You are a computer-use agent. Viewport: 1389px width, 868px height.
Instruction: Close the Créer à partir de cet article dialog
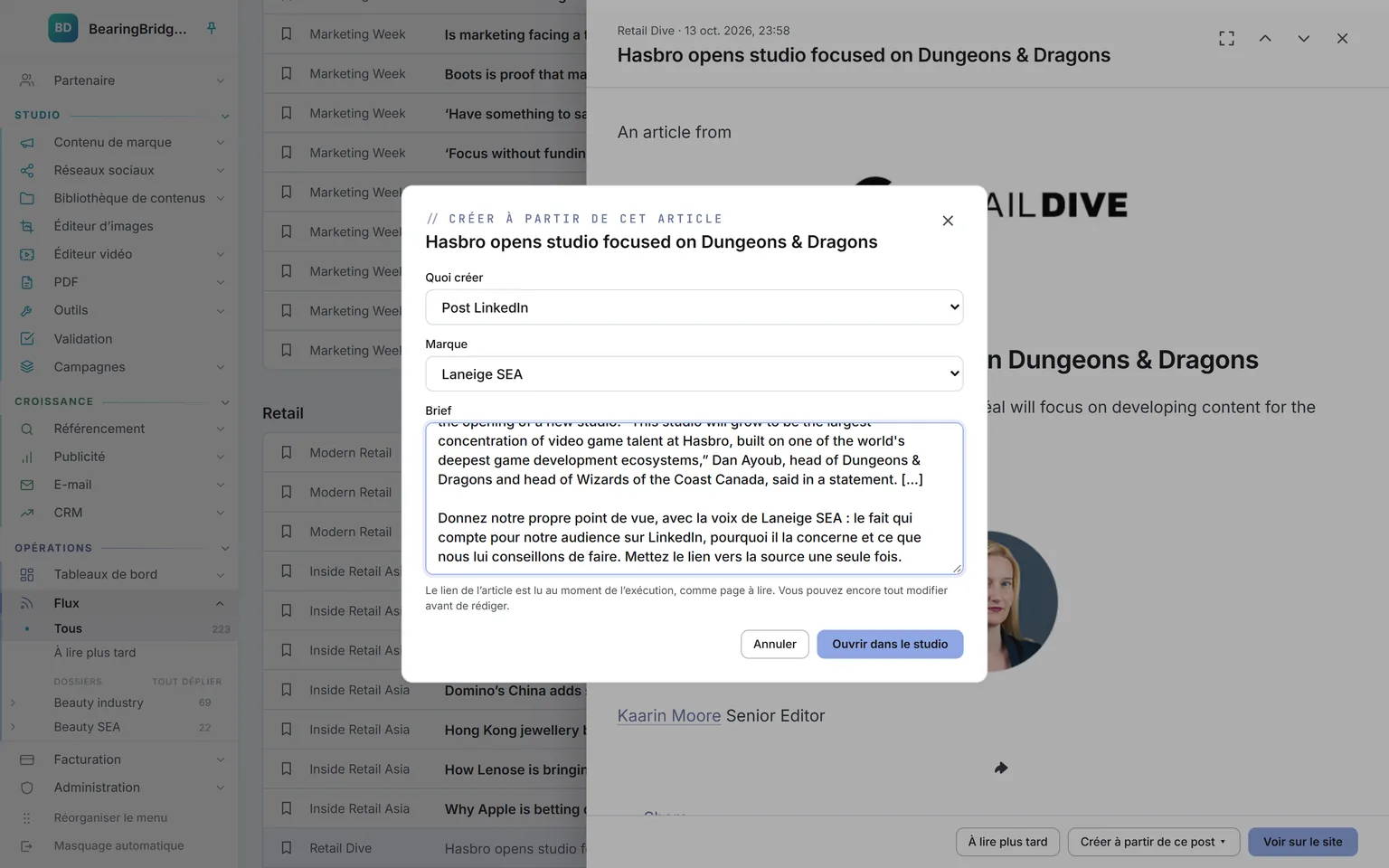(948, 221)
